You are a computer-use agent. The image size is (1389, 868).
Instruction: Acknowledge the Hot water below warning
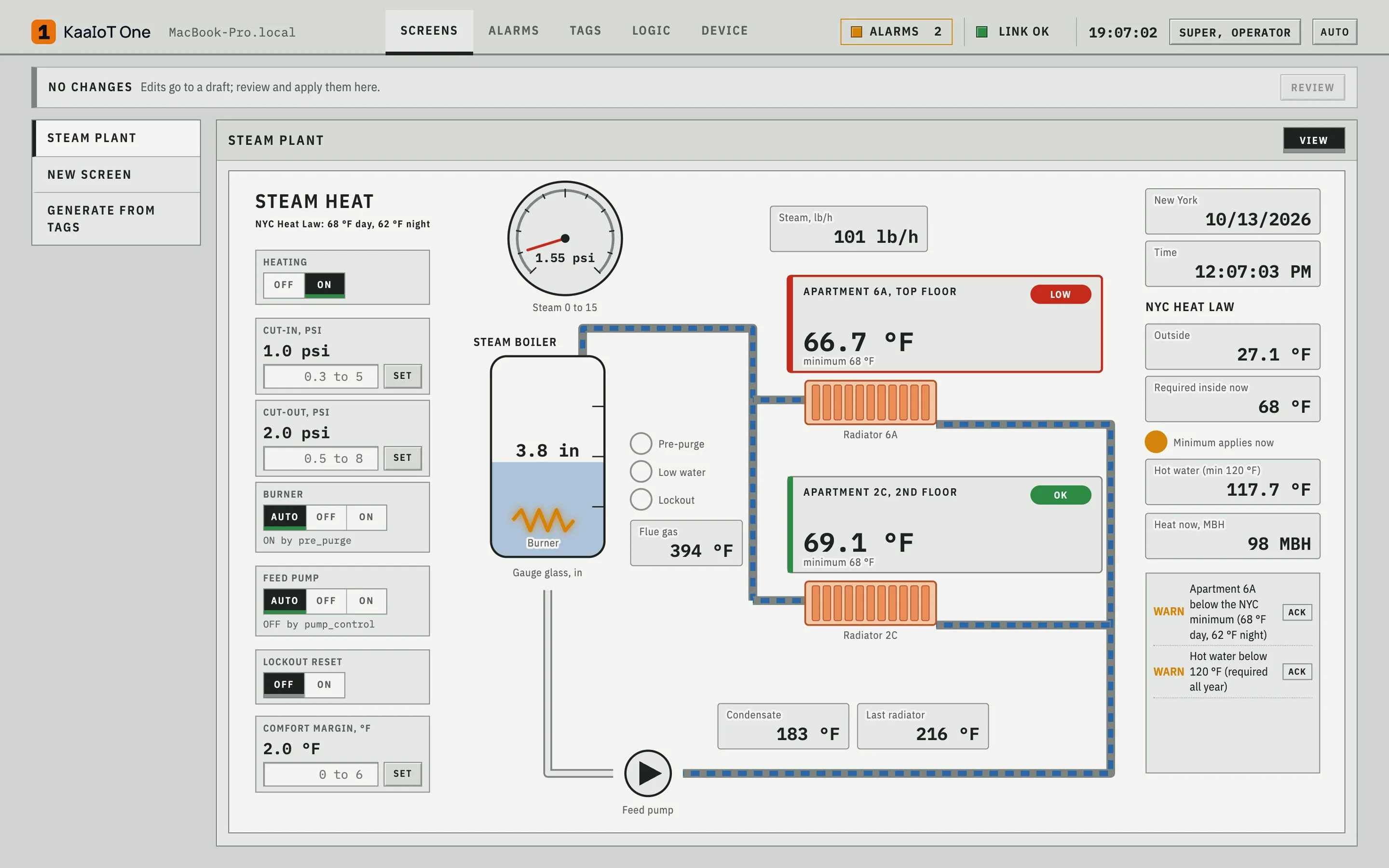tap(1297, 672)
